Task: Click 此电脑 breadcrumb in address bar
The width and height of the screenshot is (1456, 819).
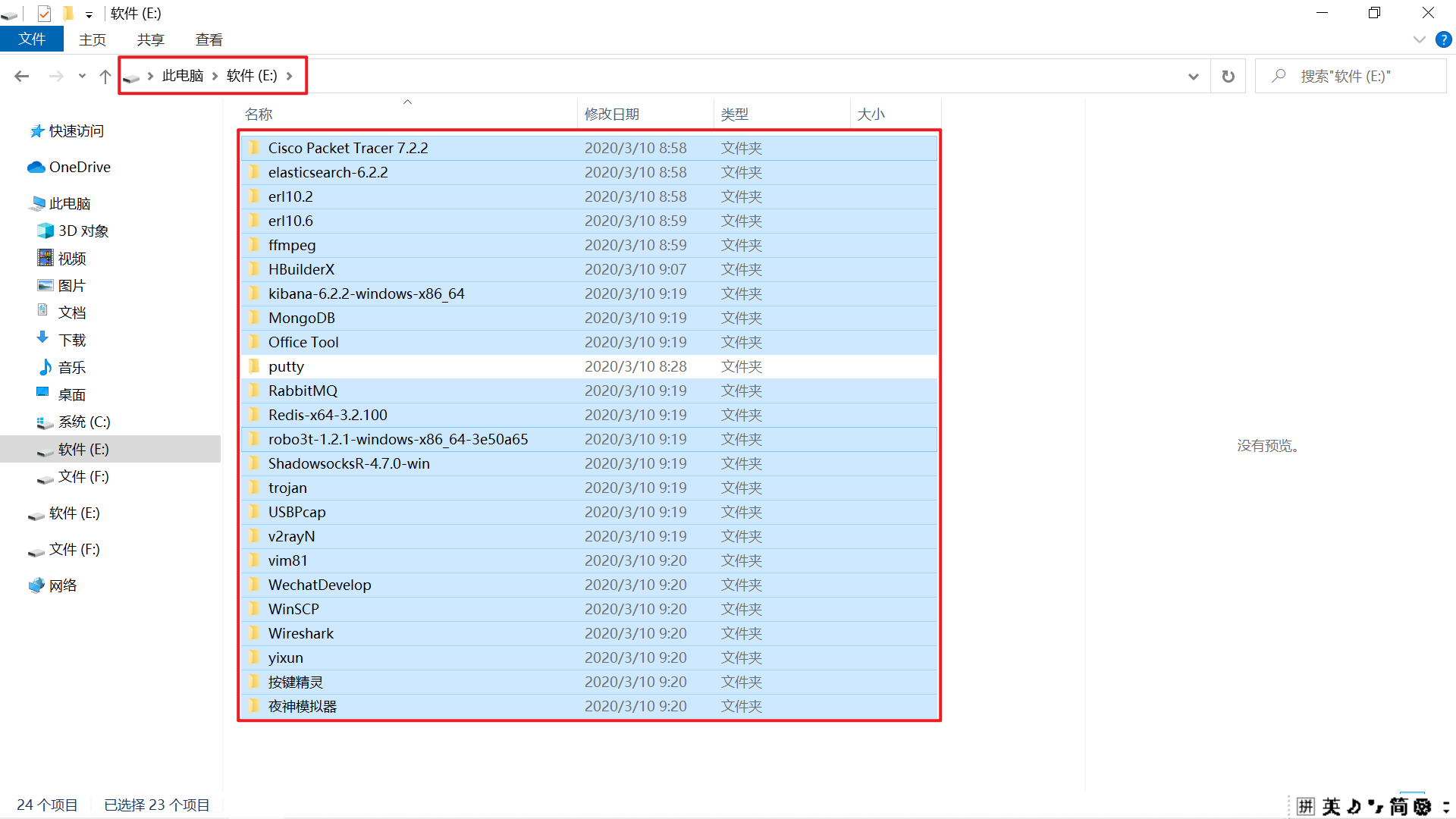Action: pyautogui.click(x=183, y=76)
